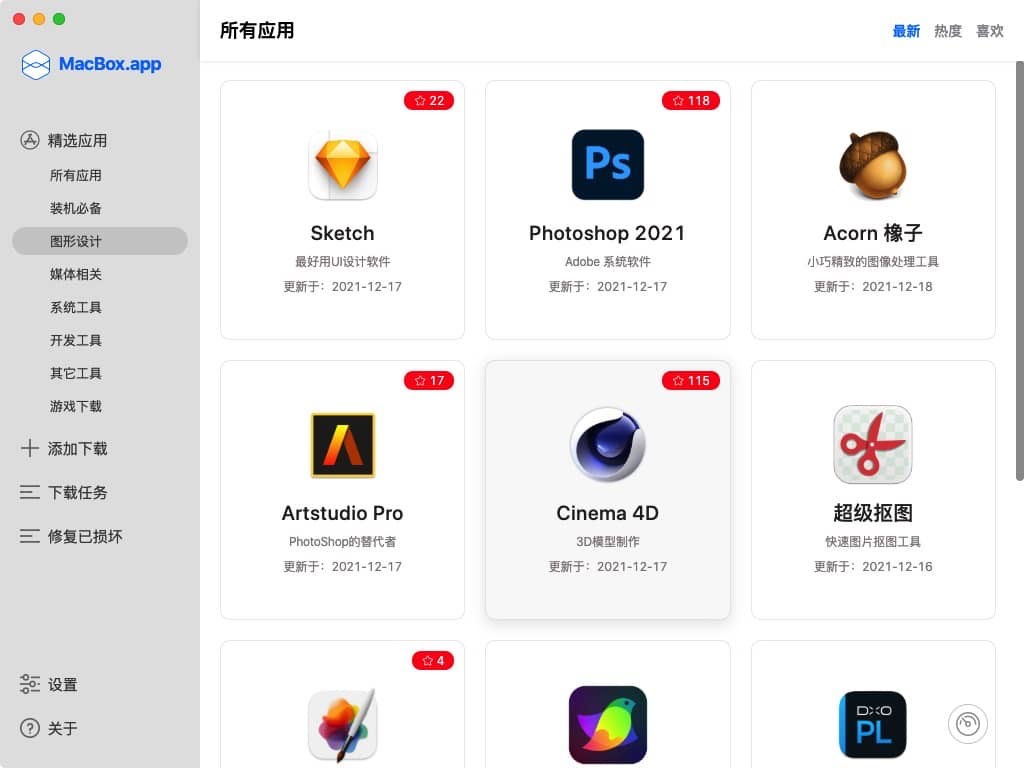
Task: Sort apps by 喜欢
Action: [x=989, y=31]
